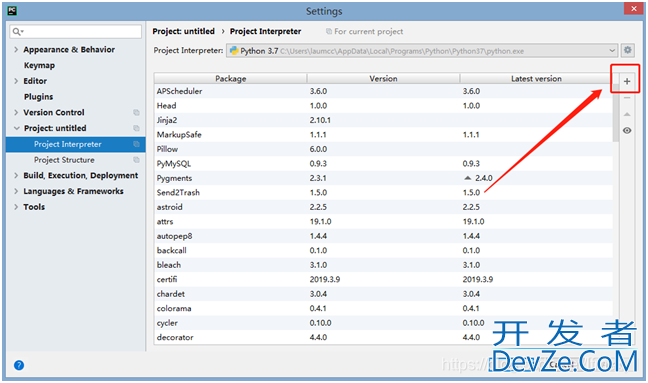
Task: Select the certifi package row
Action: coord(384,279)
